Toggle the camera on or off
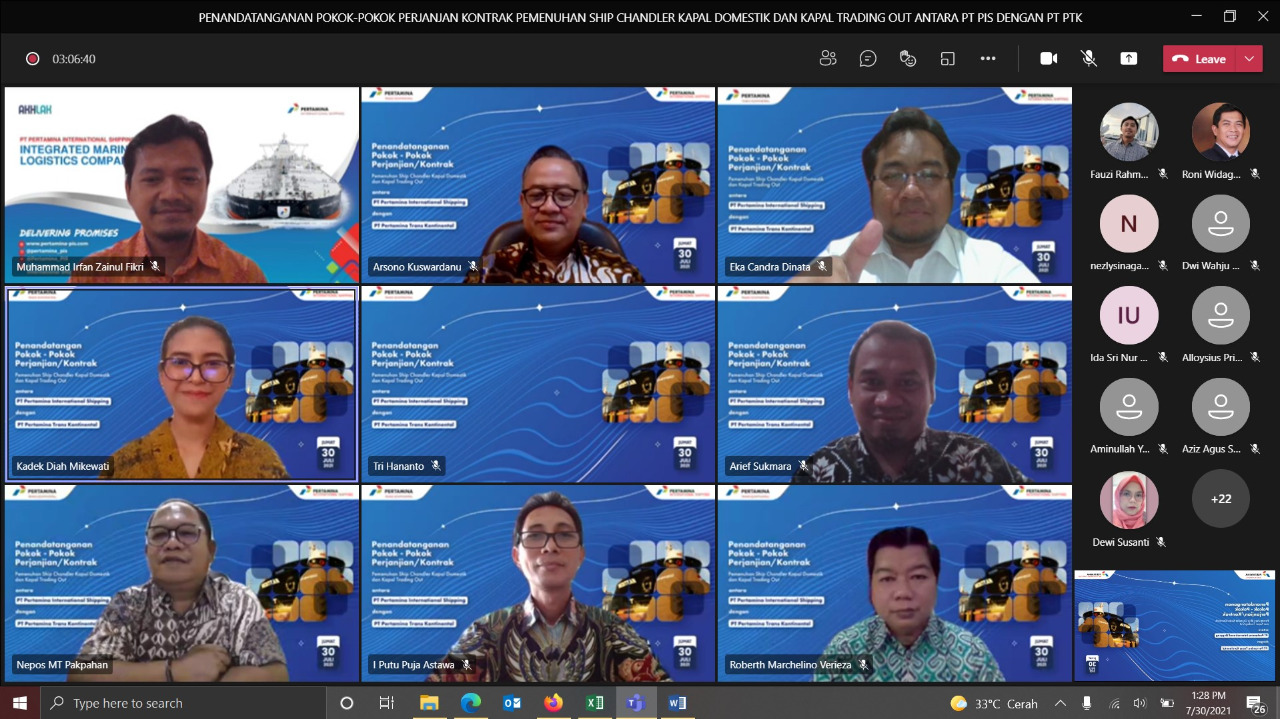Screen dimensions: 1280x719 1049,59
